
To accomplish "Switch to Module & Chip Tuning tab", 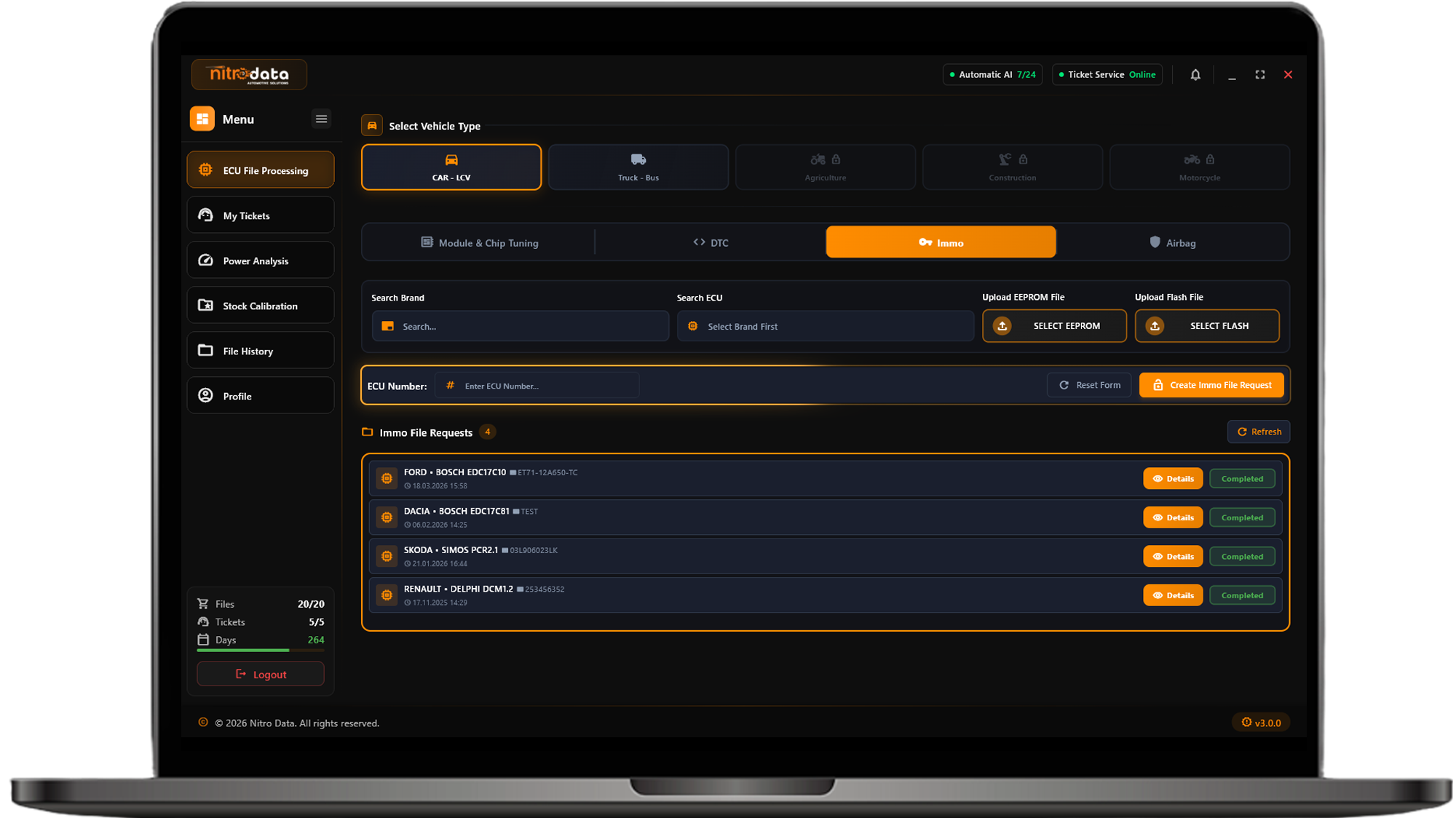I will (x=480, y=242).
